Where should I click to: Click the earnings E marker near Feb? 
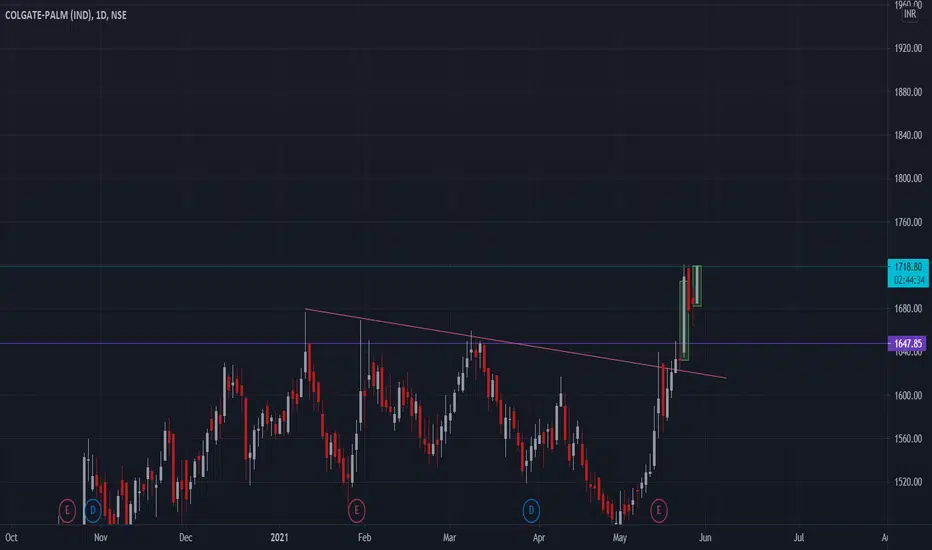coord(357,510)
